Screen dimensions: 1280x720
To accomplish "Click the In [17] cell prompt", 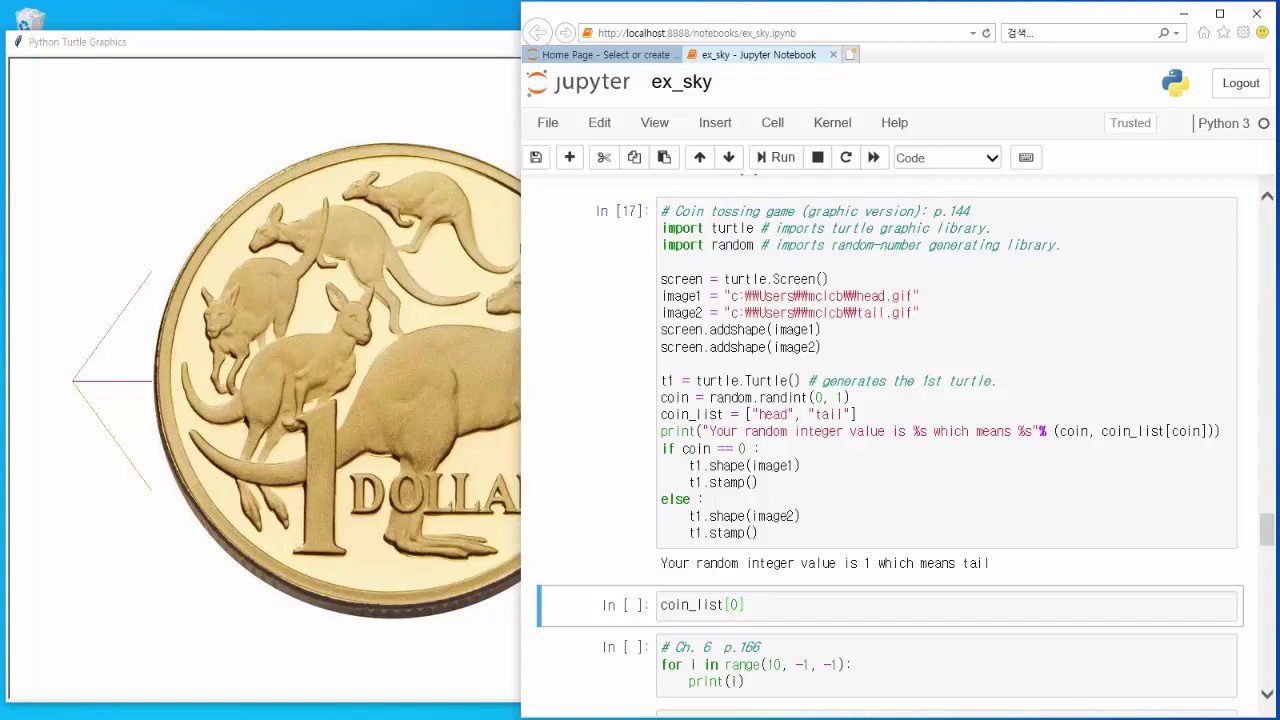I will [x=622, y=211].
